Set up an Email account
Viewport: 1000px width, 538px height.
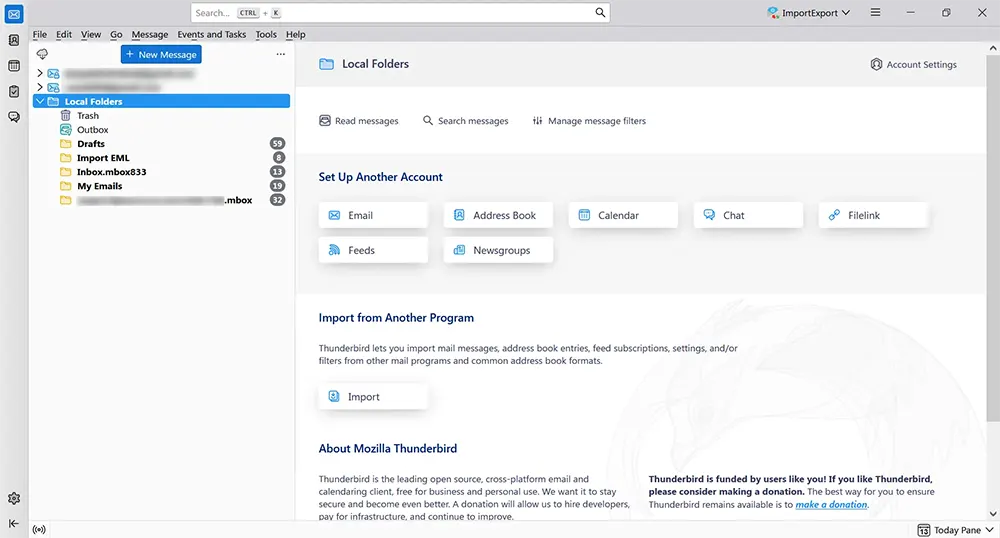pyautogui.click(x=373, y=215)
